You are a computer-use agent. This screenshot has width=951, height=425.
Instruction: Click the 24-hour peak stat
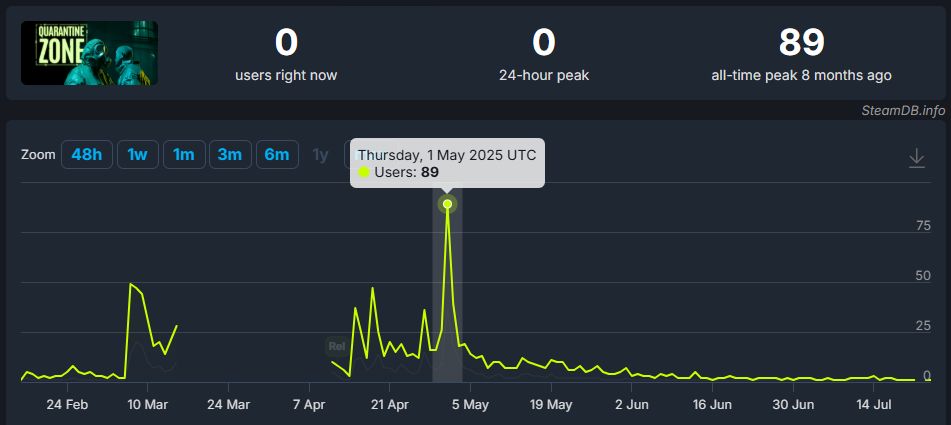(543, 43)
